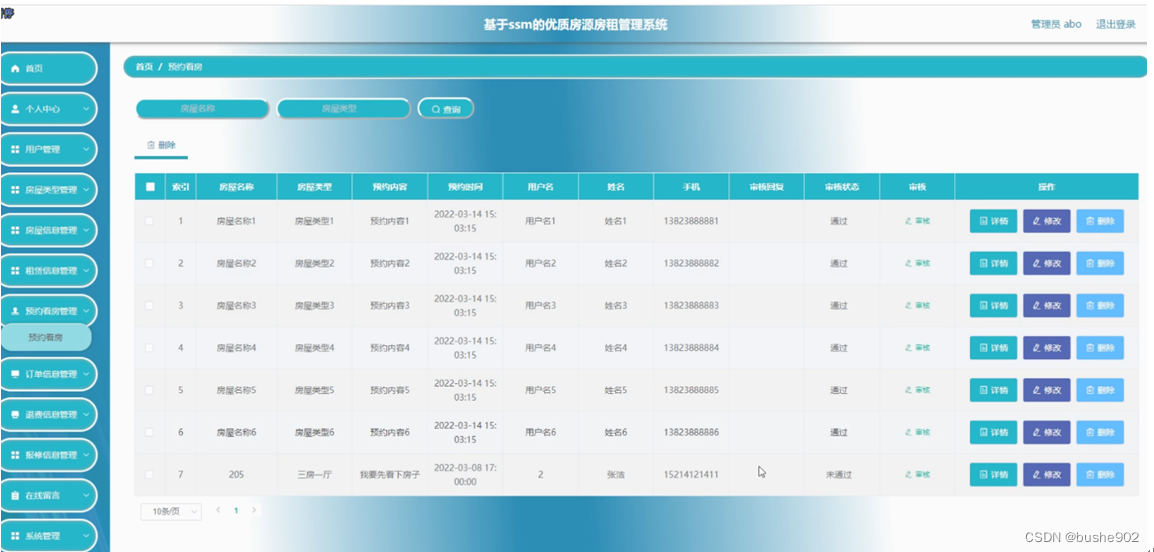Click the 用户管理 grid icon
1154x552 pixels.
(x=15, y=149)
